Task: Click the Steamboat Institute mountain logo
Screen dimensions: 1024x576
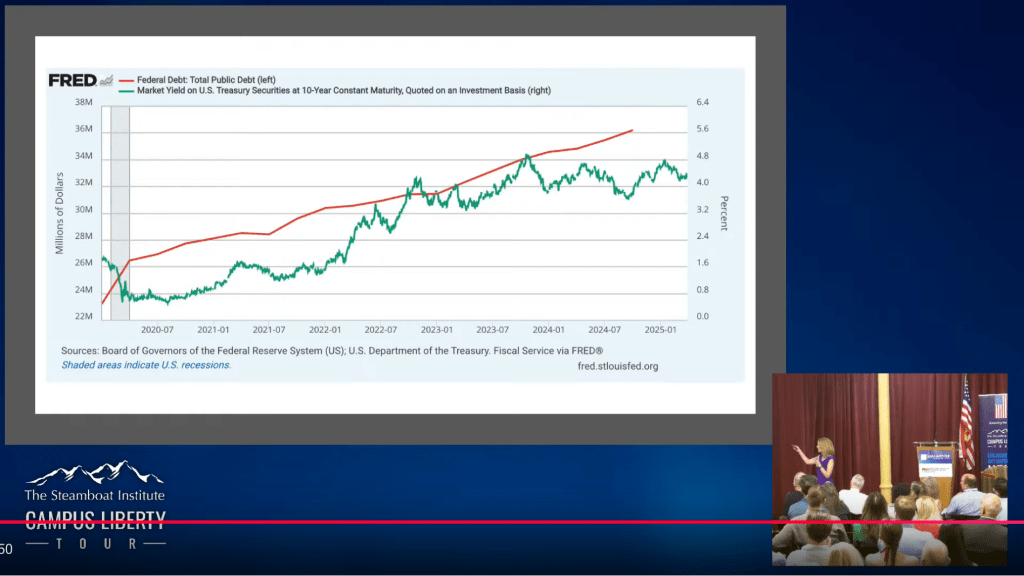Action: tap(94, 473)
